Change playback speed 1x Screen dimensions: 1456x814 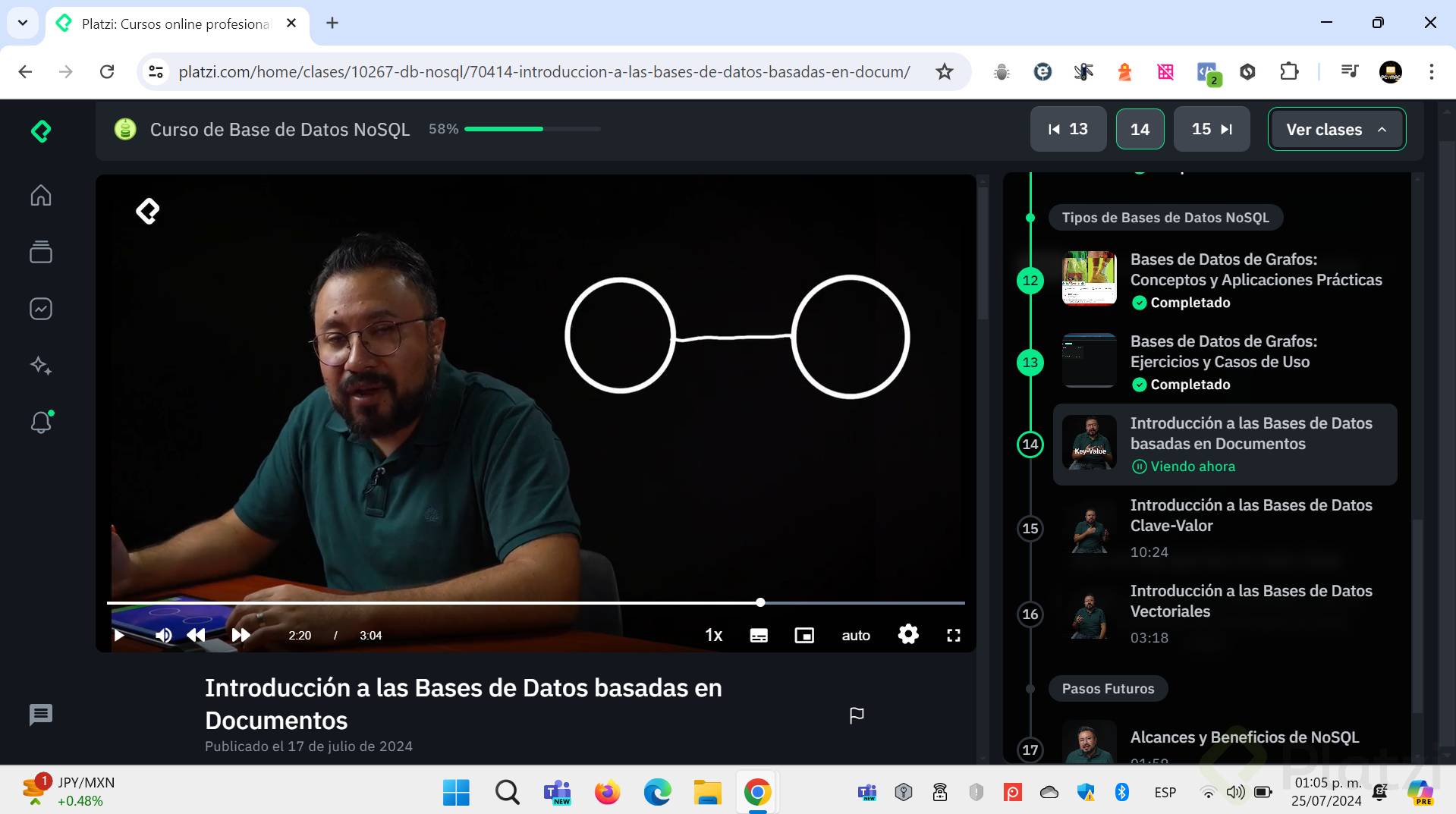[x=714, y=635]
